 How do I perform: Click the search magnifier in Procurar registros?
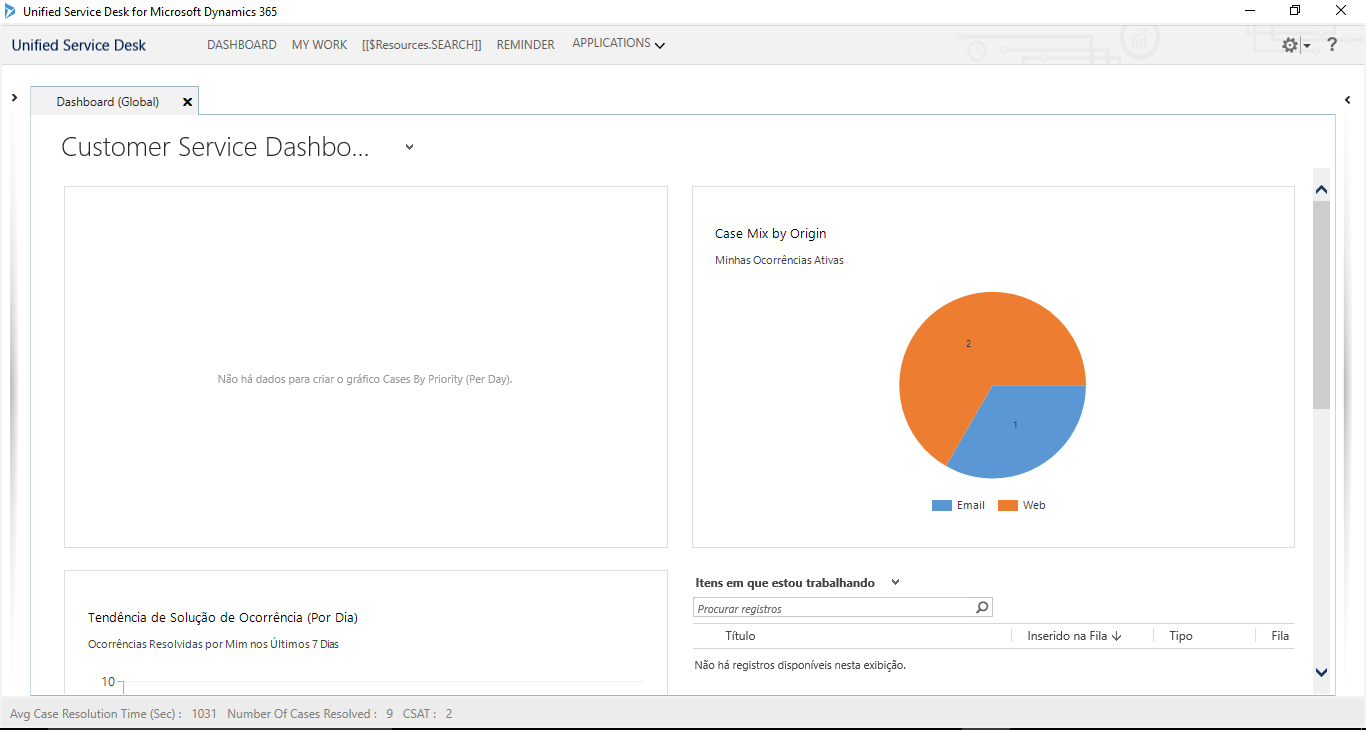coord(982,608)
